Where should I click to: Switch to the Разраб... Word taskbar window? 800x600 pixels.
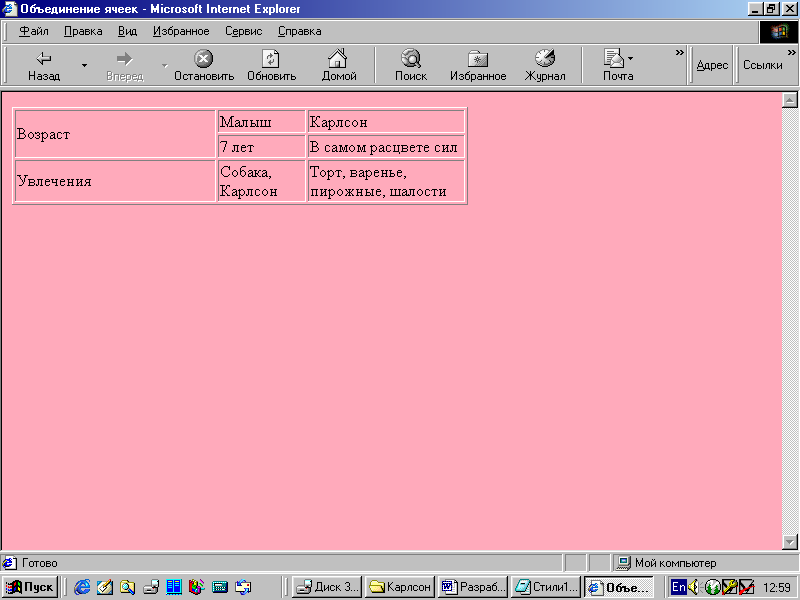coord(472,587)
